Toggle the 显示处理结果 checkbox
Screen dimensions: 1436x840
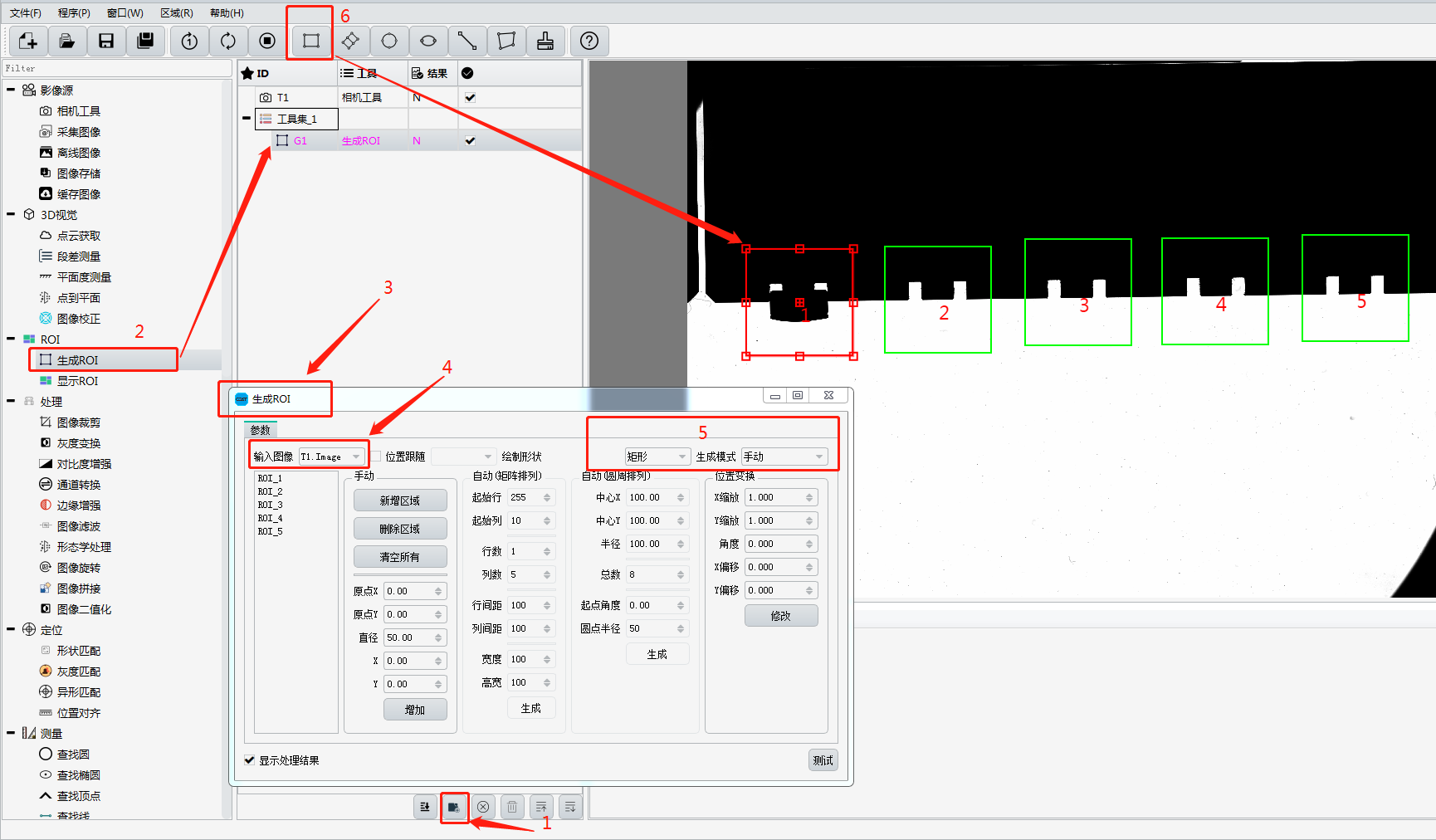point(249,760)
